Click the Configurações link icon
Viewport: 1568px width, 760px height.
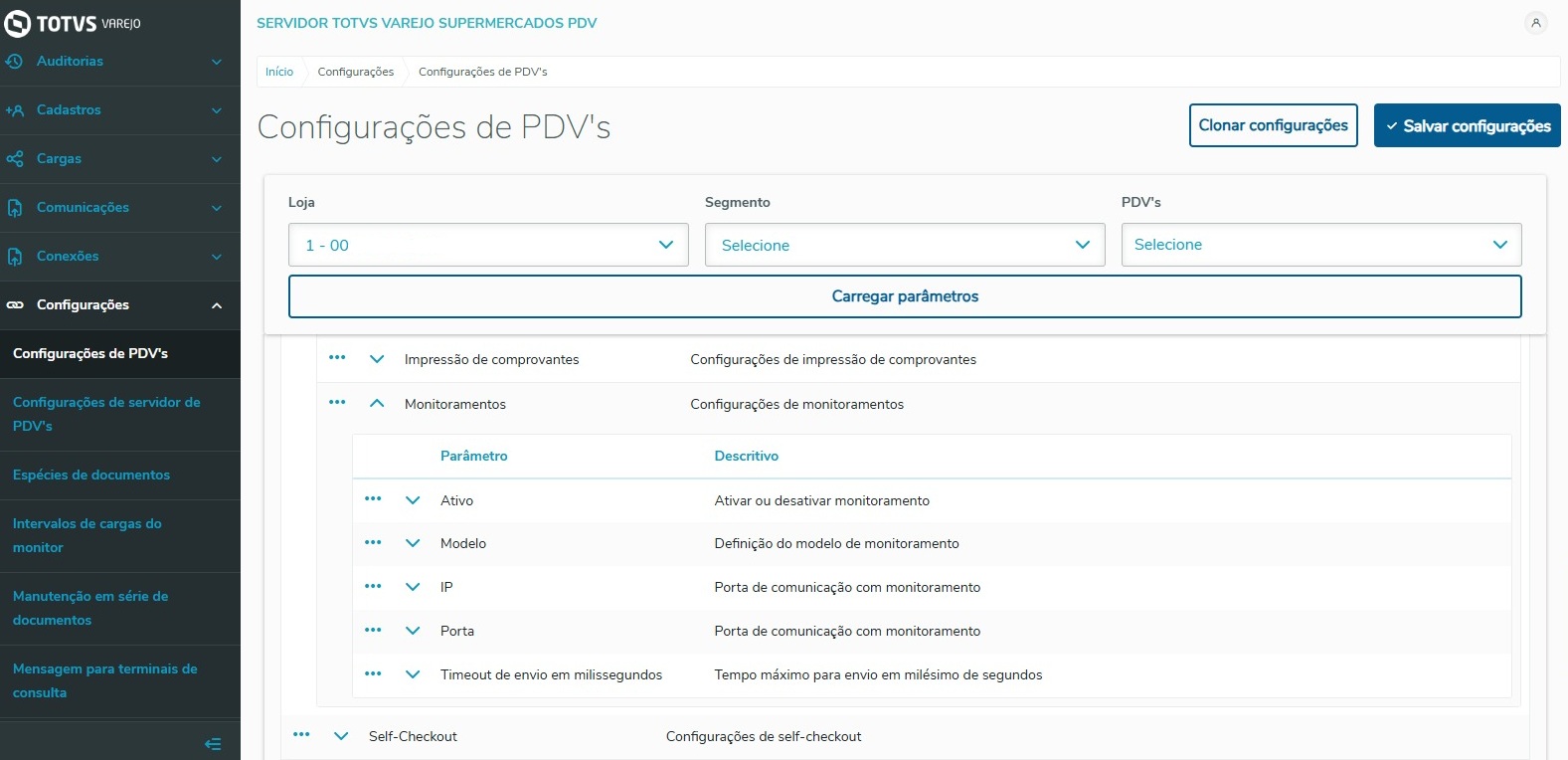pyautogui.click(x=14, y=305)
